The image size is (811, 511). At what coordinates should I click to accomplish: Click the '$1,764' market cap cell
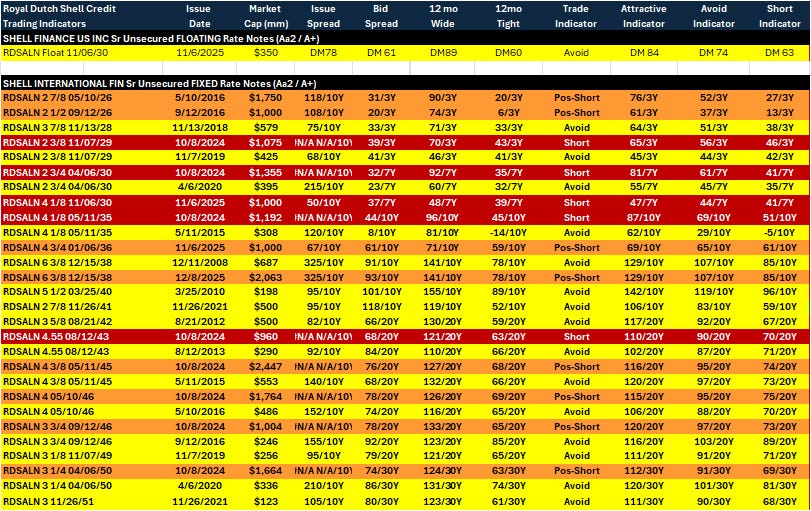[265, 397]
